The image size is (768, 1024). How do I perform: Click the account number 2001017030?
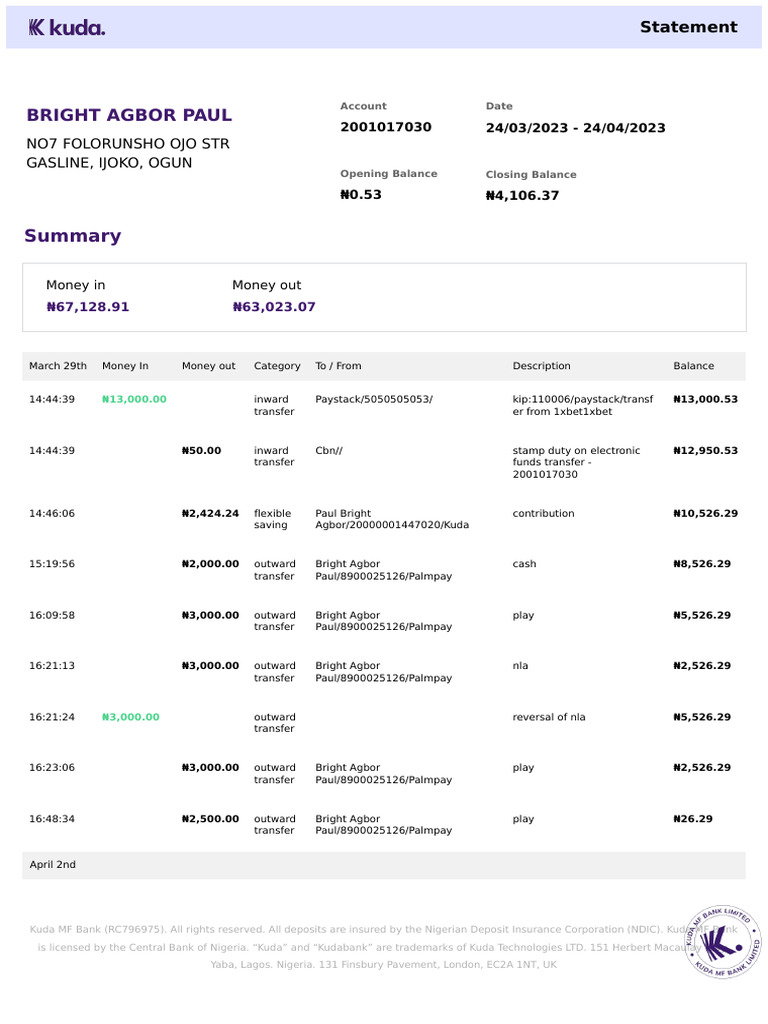(x=386, y=127)
